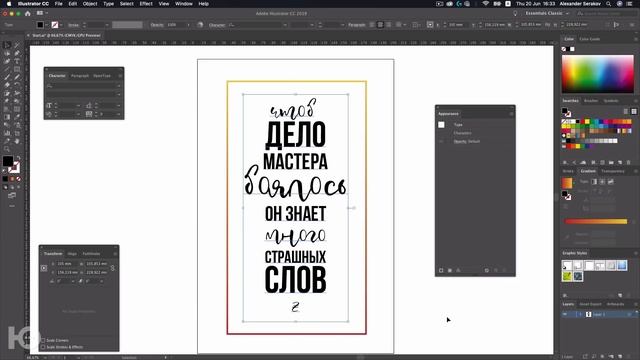
Task: Click the Opacity link in Appearance panel
Action: pos(460,142)
